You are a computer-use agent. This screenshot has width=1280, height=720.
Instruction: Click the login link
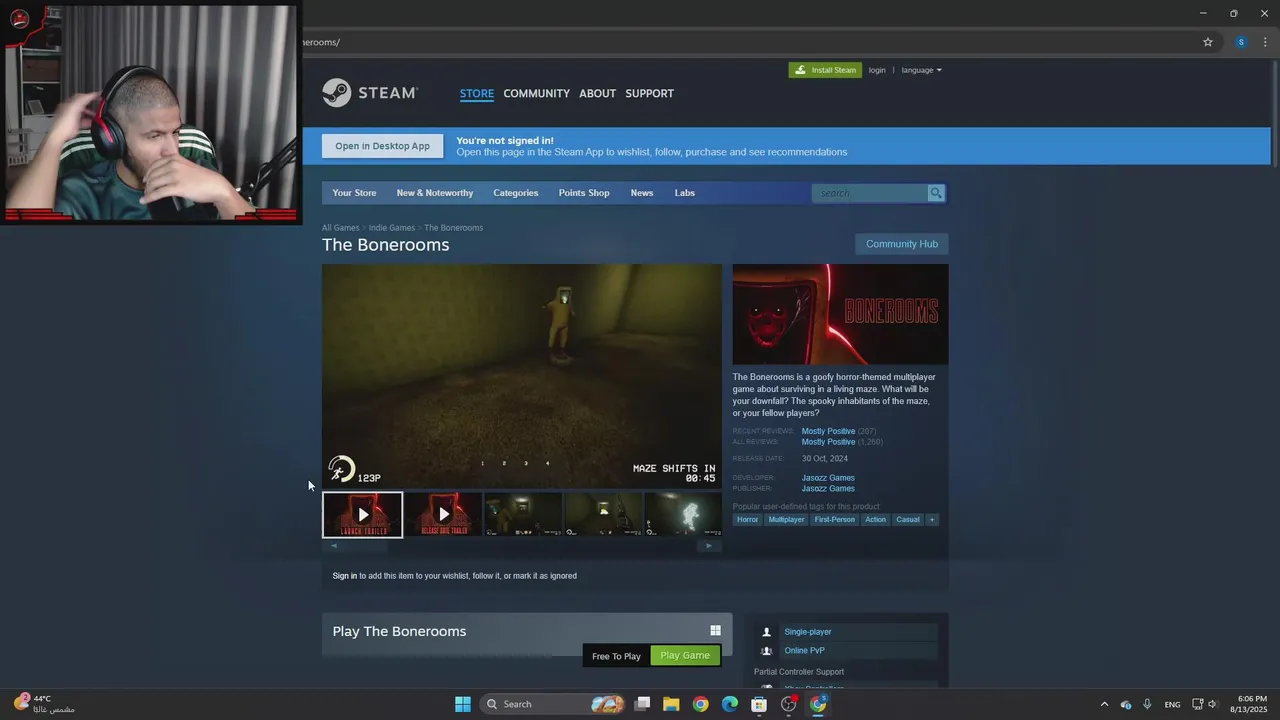[877, 70]
